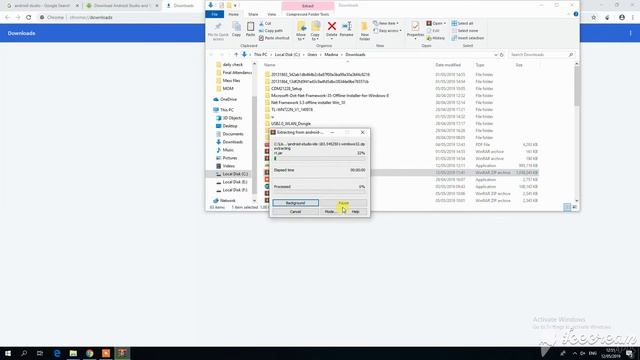Click the extraction file progress bar

319,159
